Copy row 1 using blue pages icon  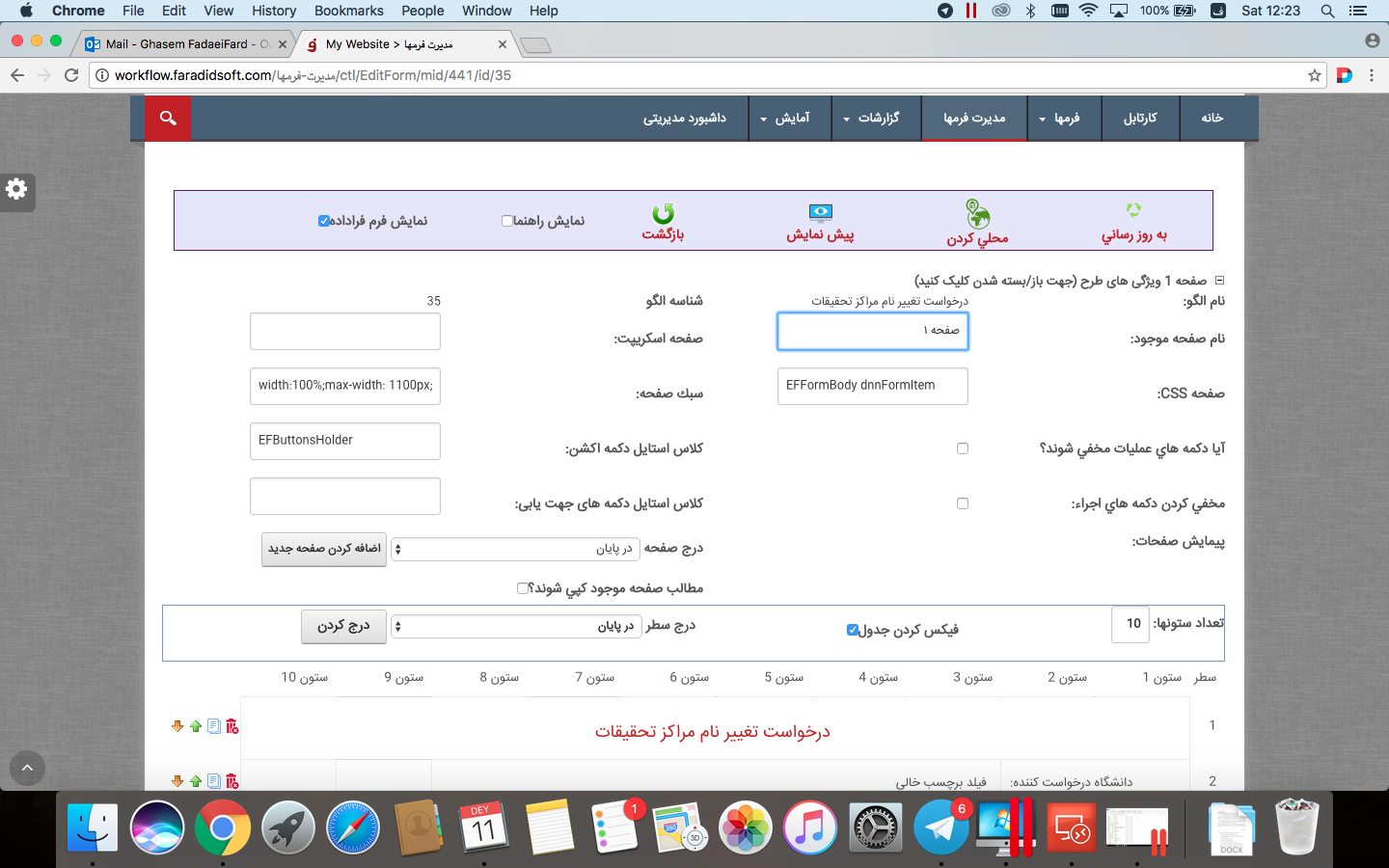pos(214,726)
